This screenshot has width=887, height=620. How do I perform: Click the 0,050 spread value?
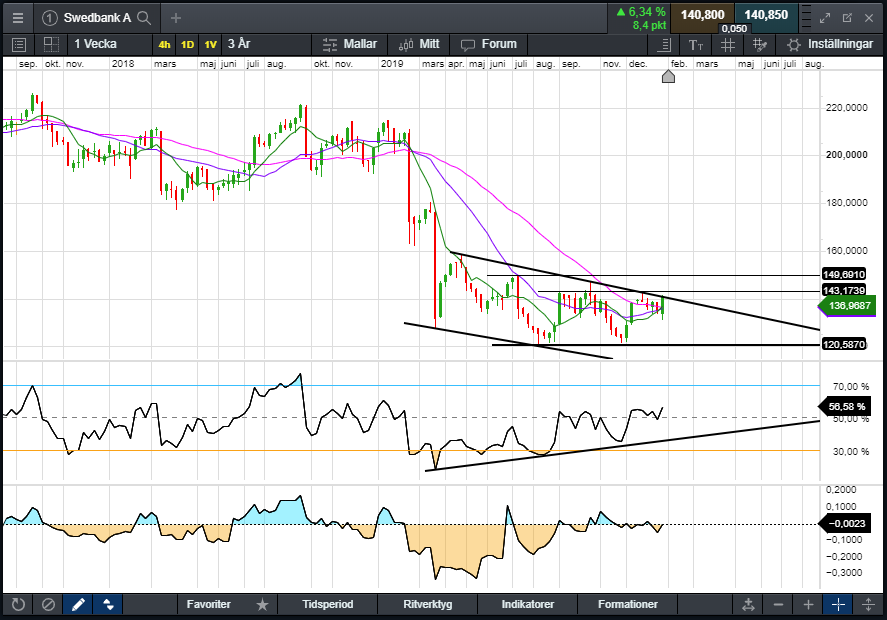click(x=734, y=28)
